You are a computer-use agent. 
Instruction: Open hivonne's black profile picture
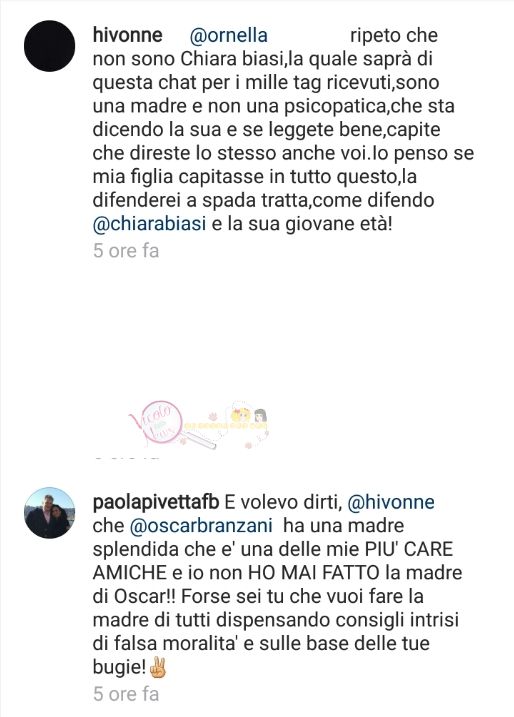[x=49, y=46]
